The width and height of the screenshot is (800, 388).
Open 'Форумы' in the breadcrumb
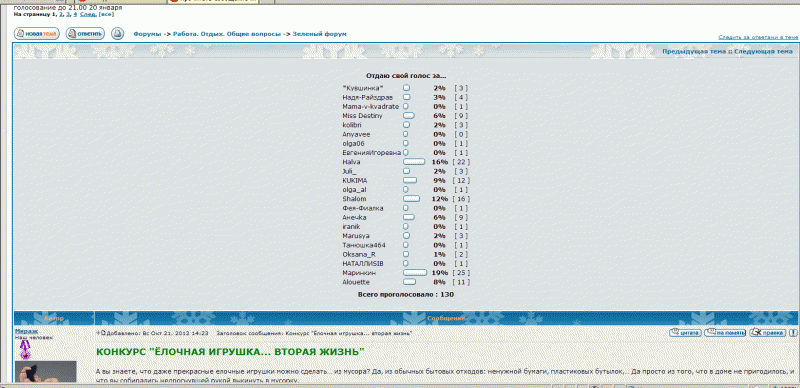[147, 34]
